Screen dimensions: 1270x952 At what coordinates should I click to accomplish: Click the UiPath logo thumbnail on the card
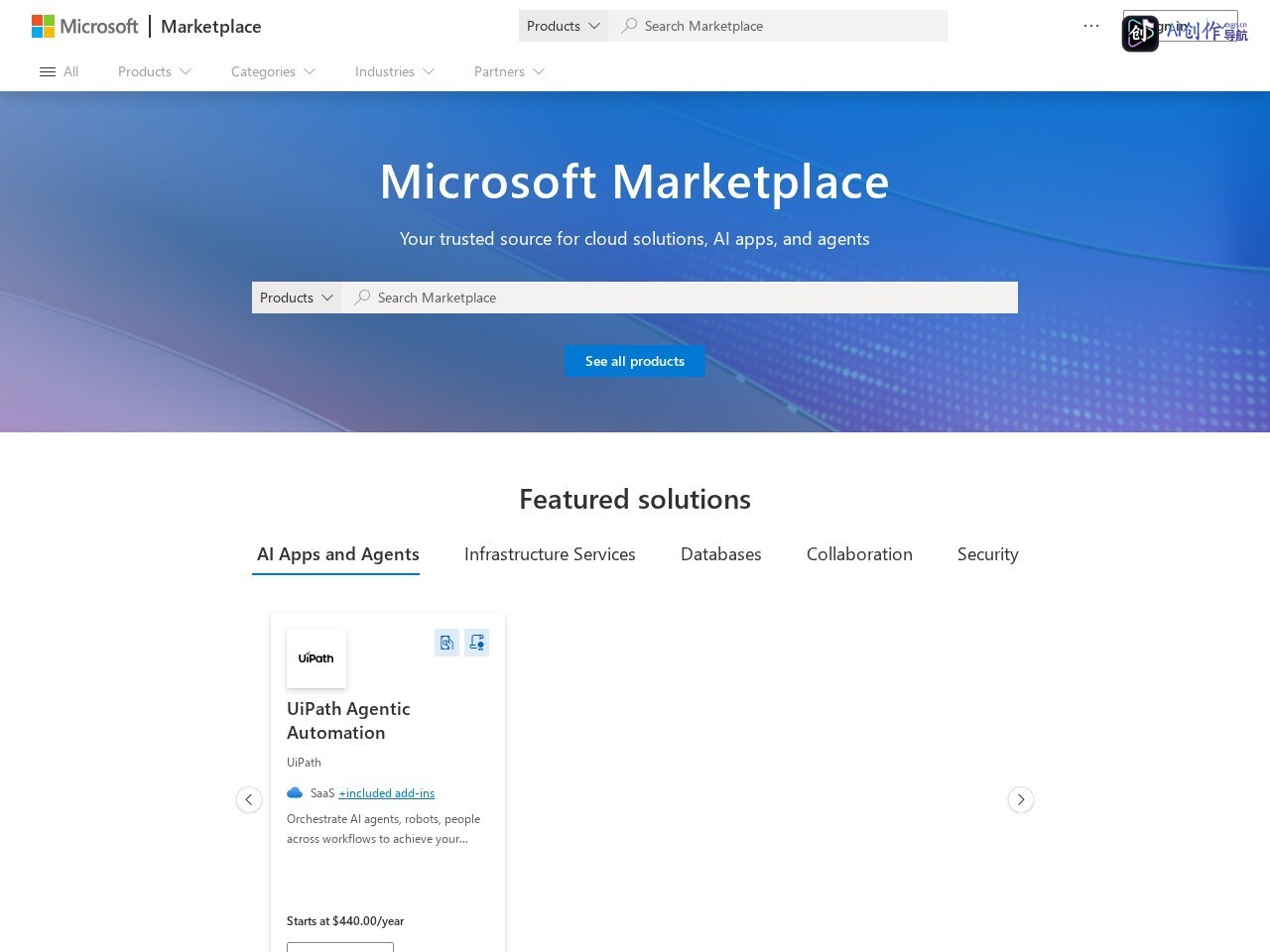tap(317, 658)
